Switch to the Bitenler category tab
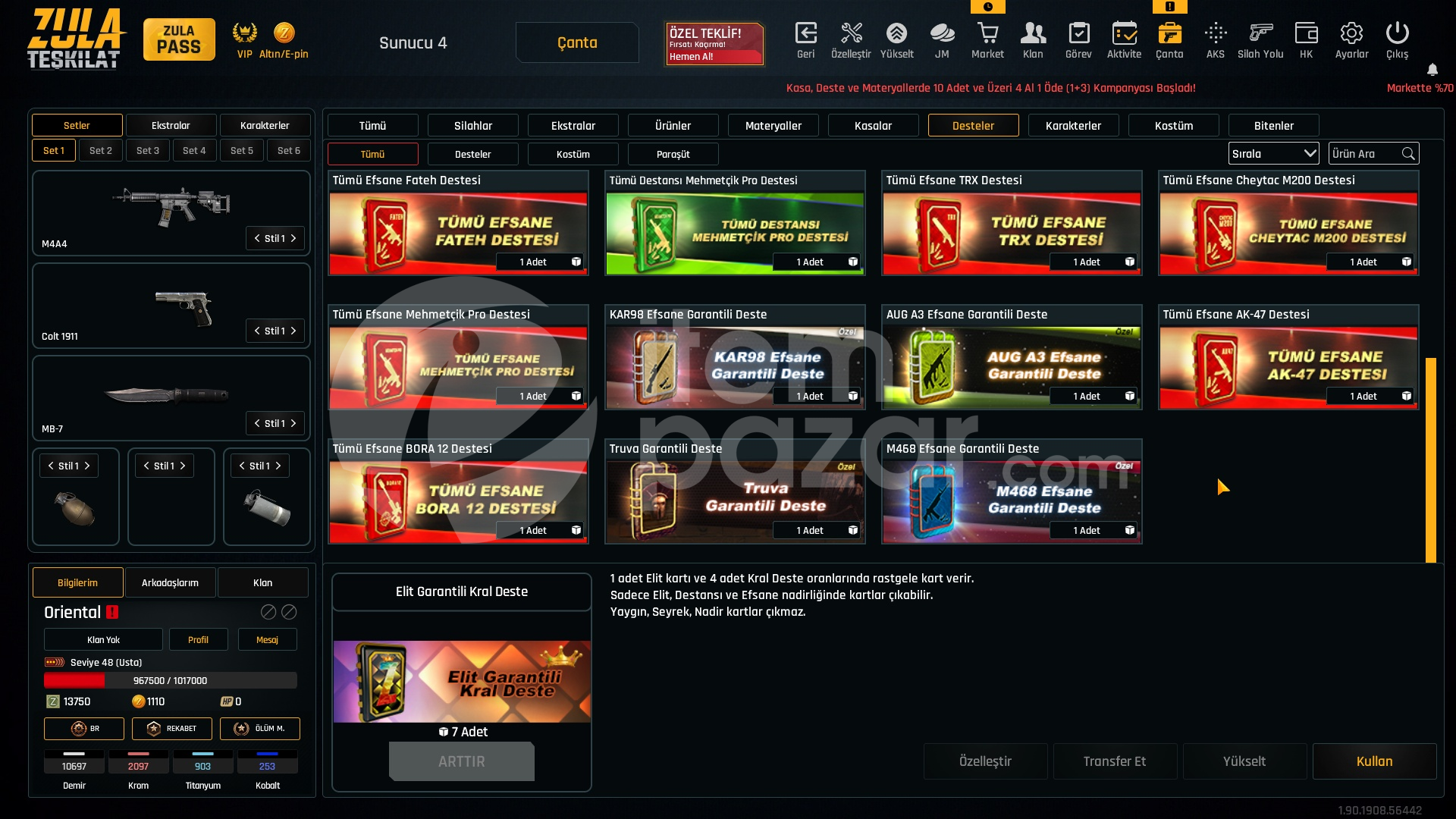Viewport: 1456px width, 819px height. [x=1274, y=126]
